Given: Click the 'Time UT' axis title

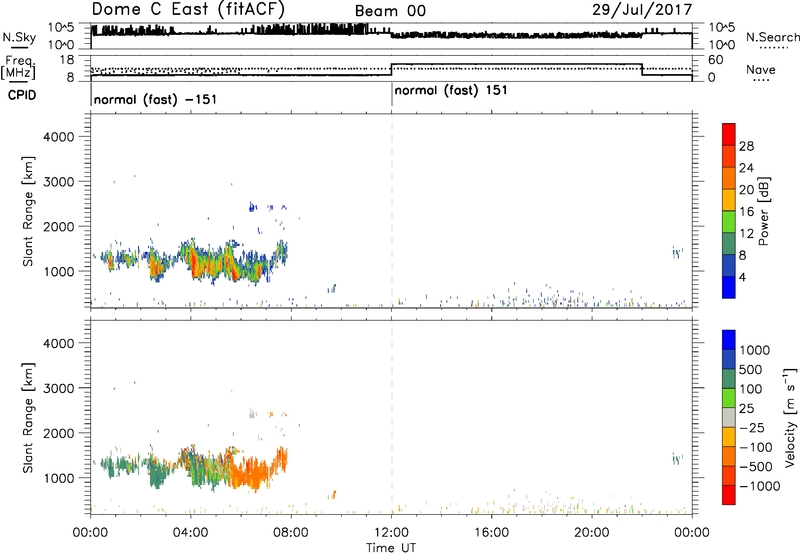Looking at the screenshot, I should tap(391, 548).
